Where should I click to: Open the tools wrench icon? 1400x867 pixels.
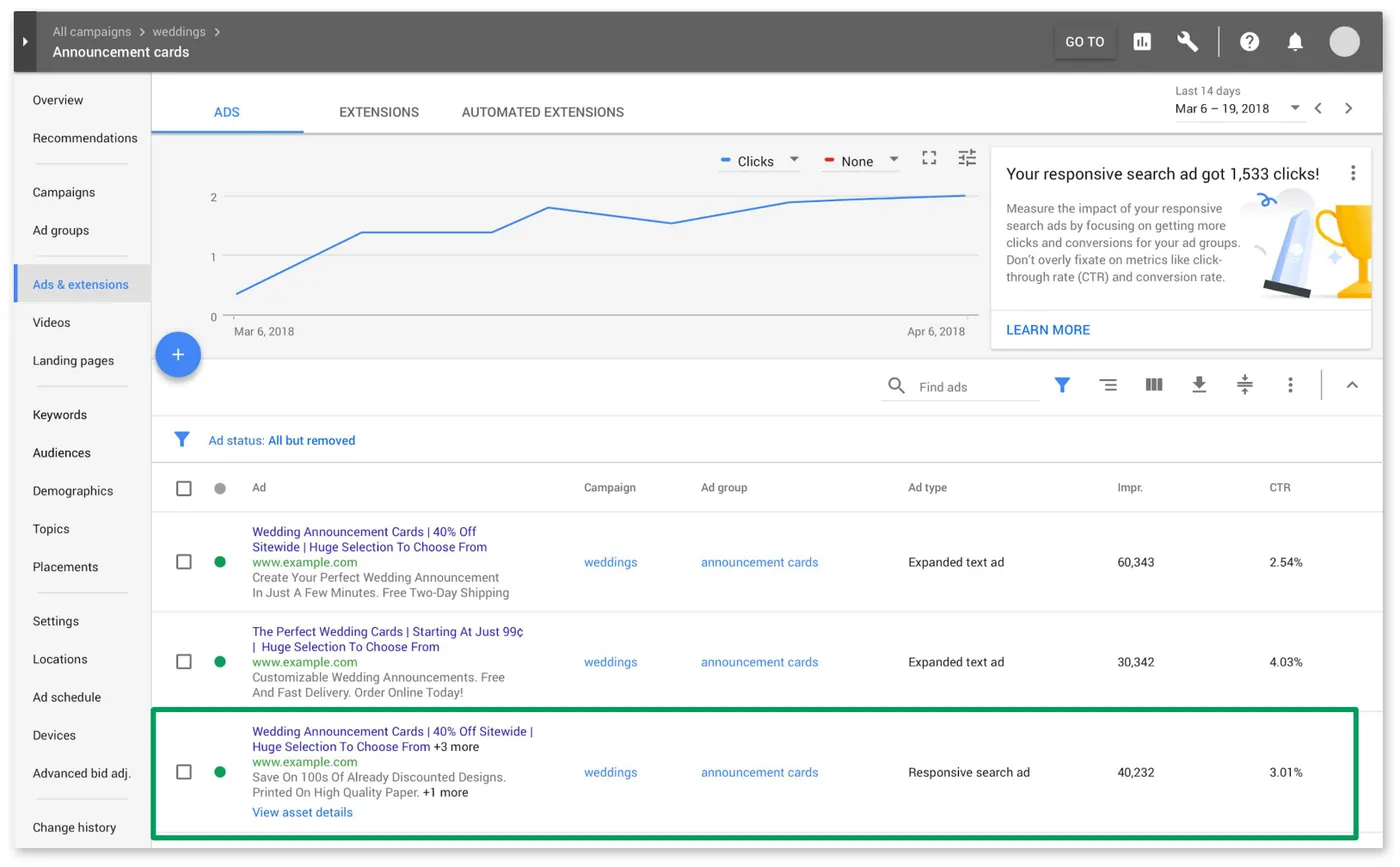1188,42
